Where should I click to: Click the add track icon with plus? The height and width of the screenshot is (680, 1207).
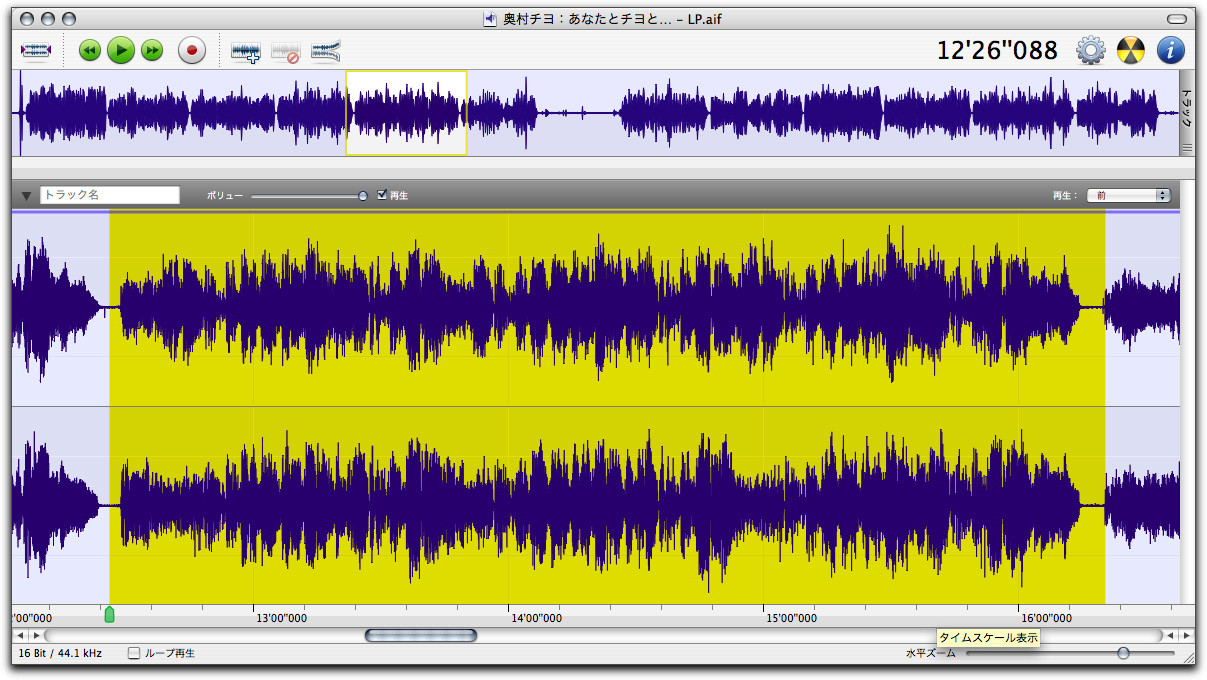[246, 51]
